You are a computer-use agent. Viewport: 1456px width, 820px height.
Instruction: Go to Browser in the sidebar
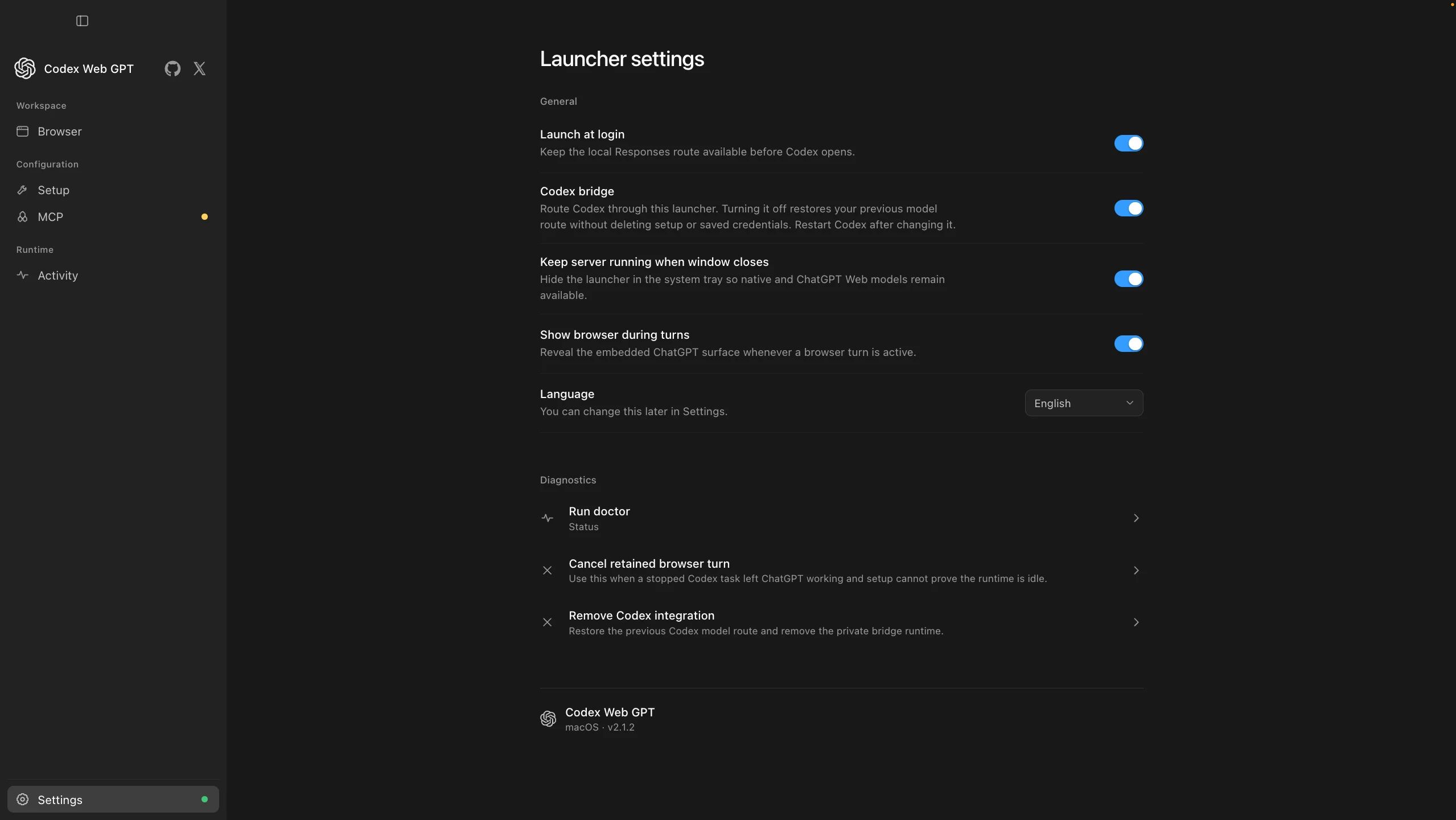point(113,132)
